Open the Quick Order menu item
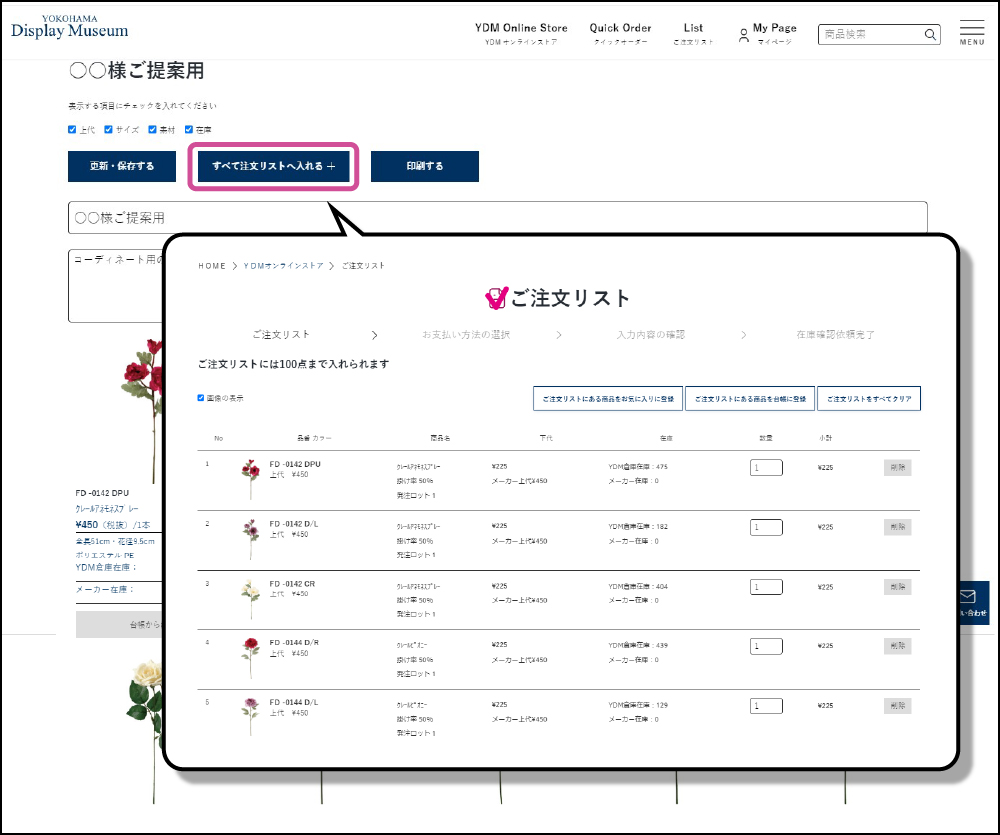The height and width of the screenshot is (835, 1000). pos(620,33)
